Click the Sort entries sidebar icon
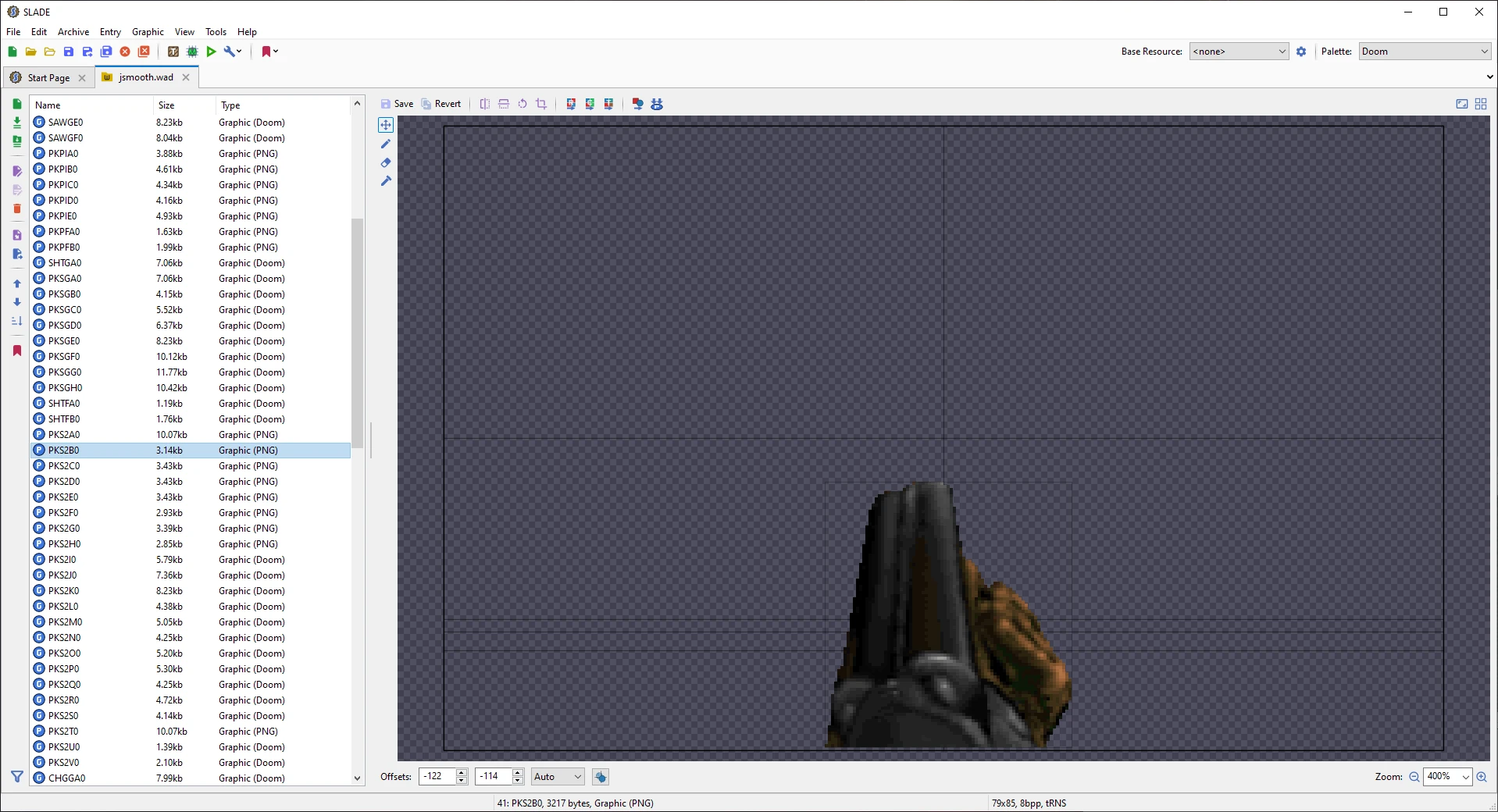Image resolution: width=1498 pixels, height=812 pixels. coord(17,321)
